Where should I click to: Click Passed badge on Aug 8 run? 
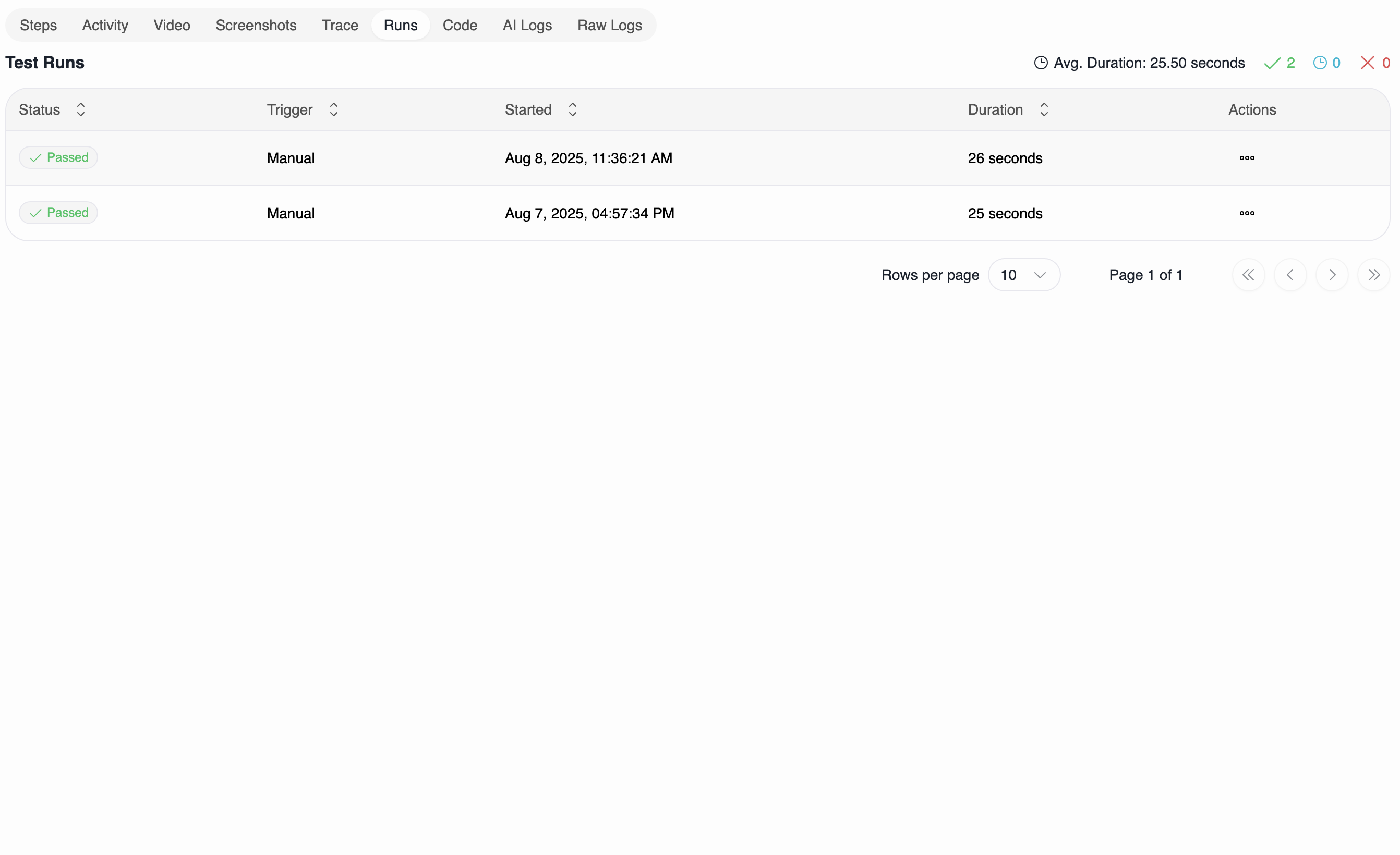tap(58, 157)
